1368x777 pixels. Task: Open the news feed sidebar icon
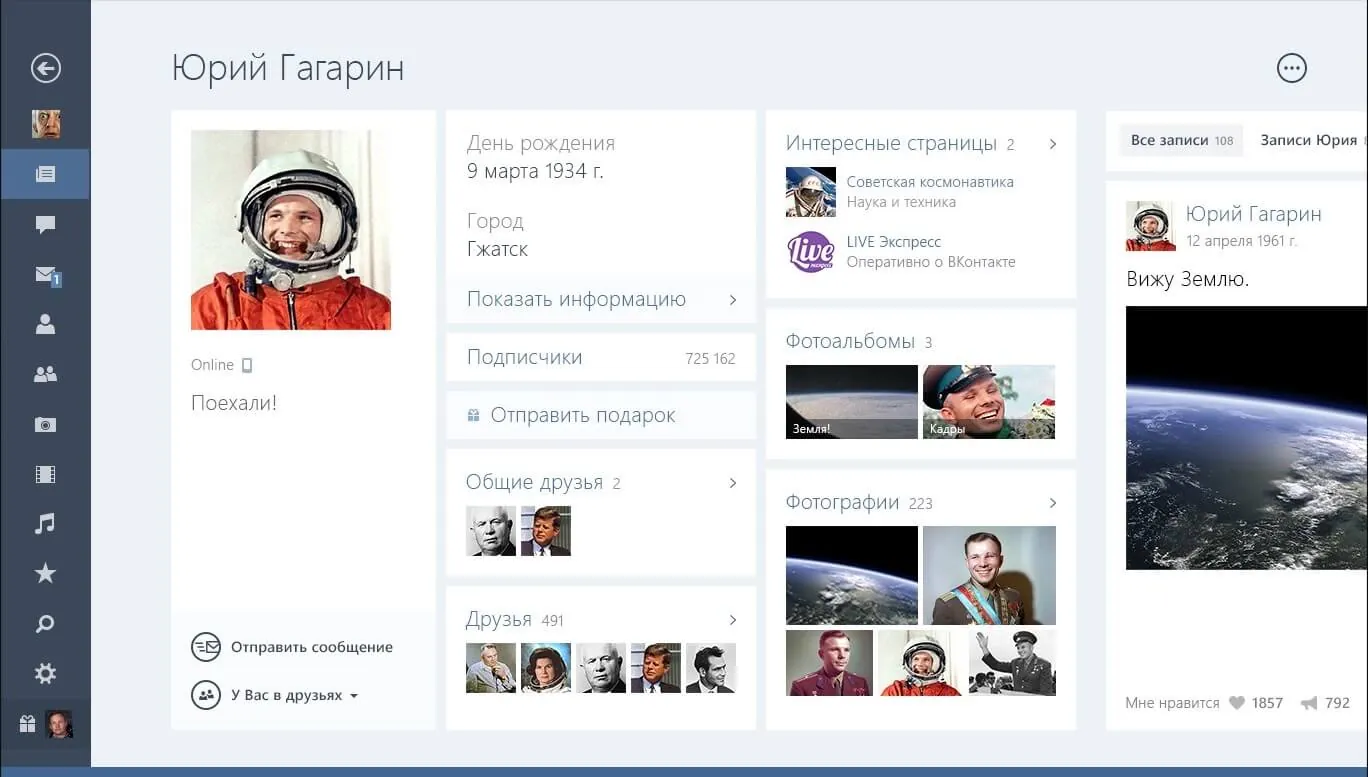45,174
